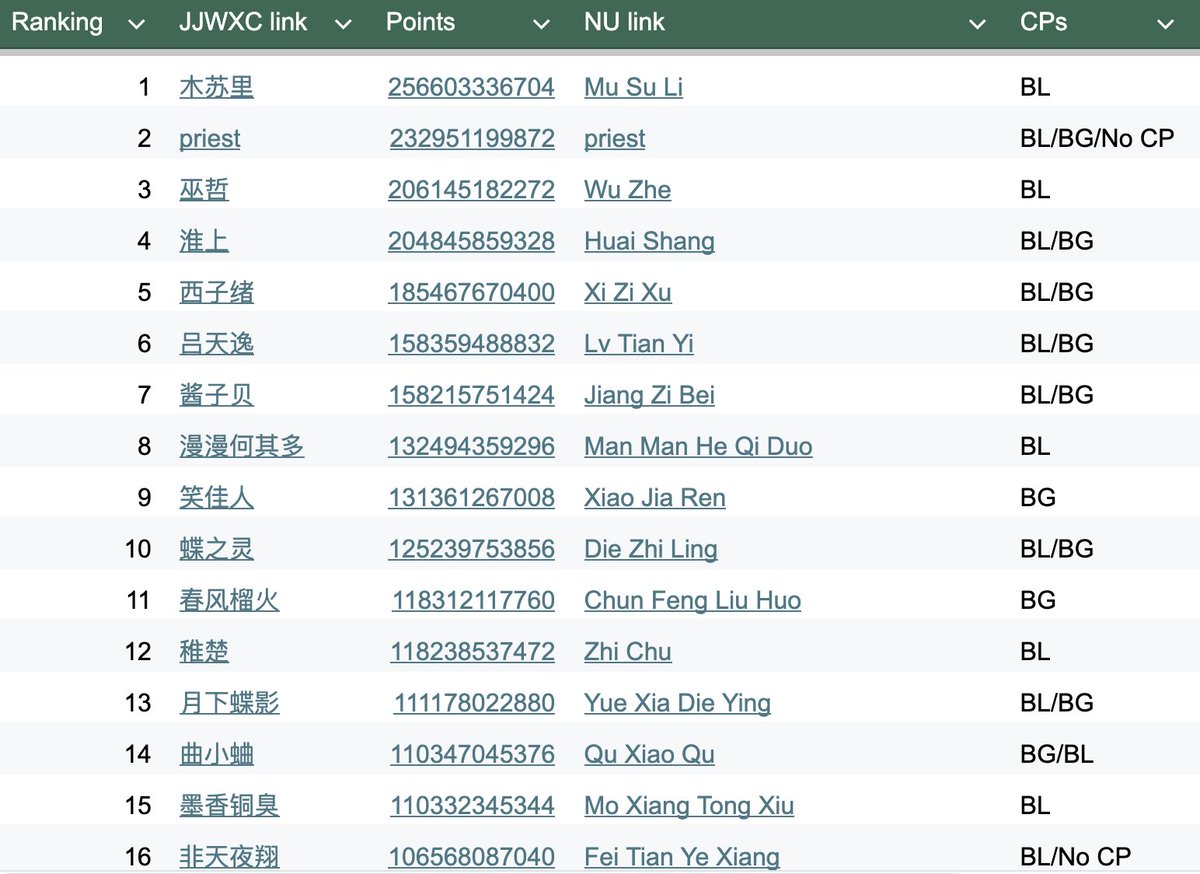
Task: Open the NU link Xi Zi Xu
Action: (x=628, y=292)
